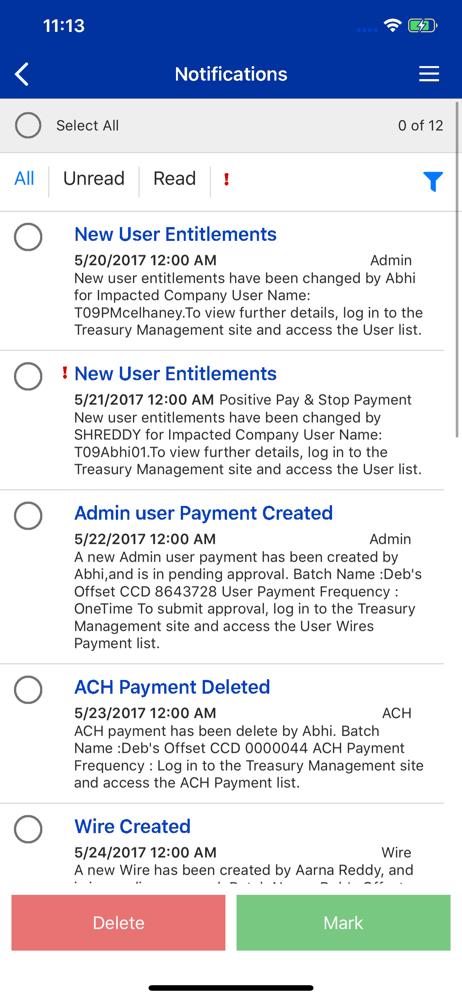Select the ACH Payment Deleted circle

28,689
